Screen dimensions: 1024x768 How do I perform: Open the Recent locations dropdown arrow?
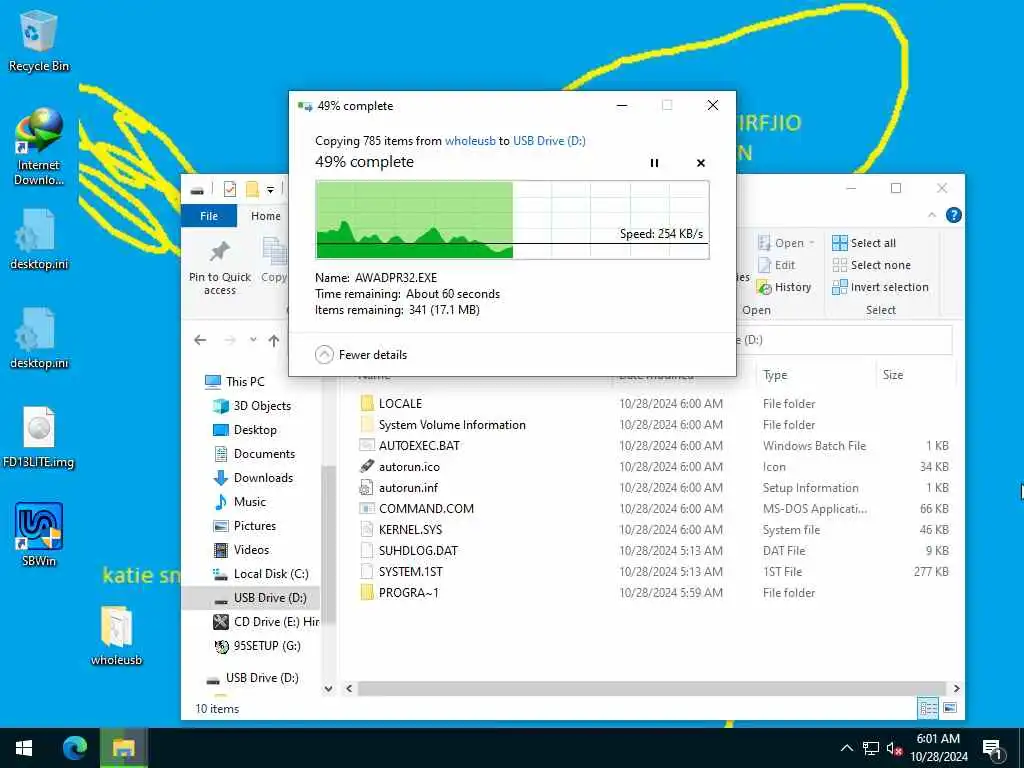pyautogui.click(x=253, y=340)
